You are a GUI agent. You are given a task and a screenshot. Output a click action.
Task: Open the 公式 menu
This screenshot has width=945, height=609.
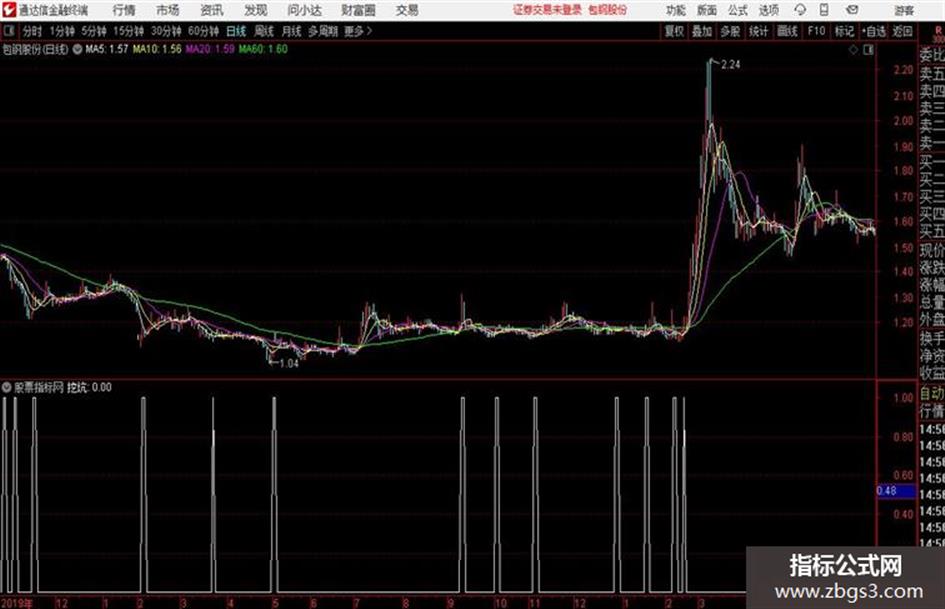[x=738, y=10]
